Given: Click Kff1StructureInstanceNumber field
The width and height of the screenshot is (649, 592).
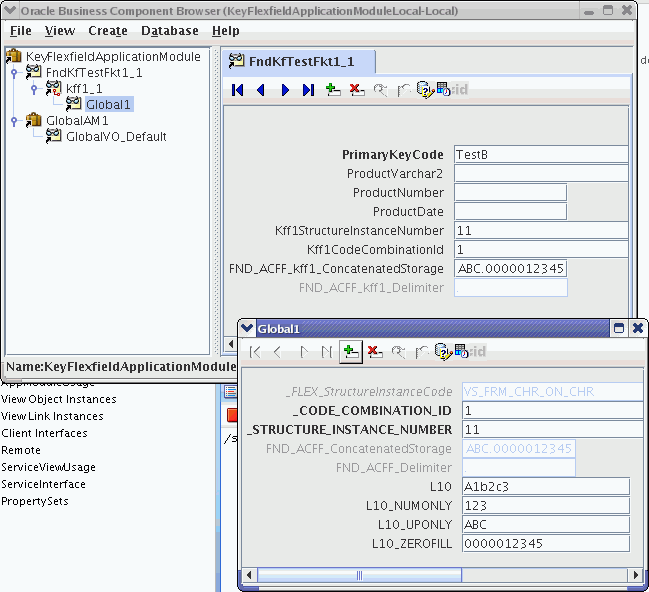Looking at the screenshot, I should click(x=541, y=231).
